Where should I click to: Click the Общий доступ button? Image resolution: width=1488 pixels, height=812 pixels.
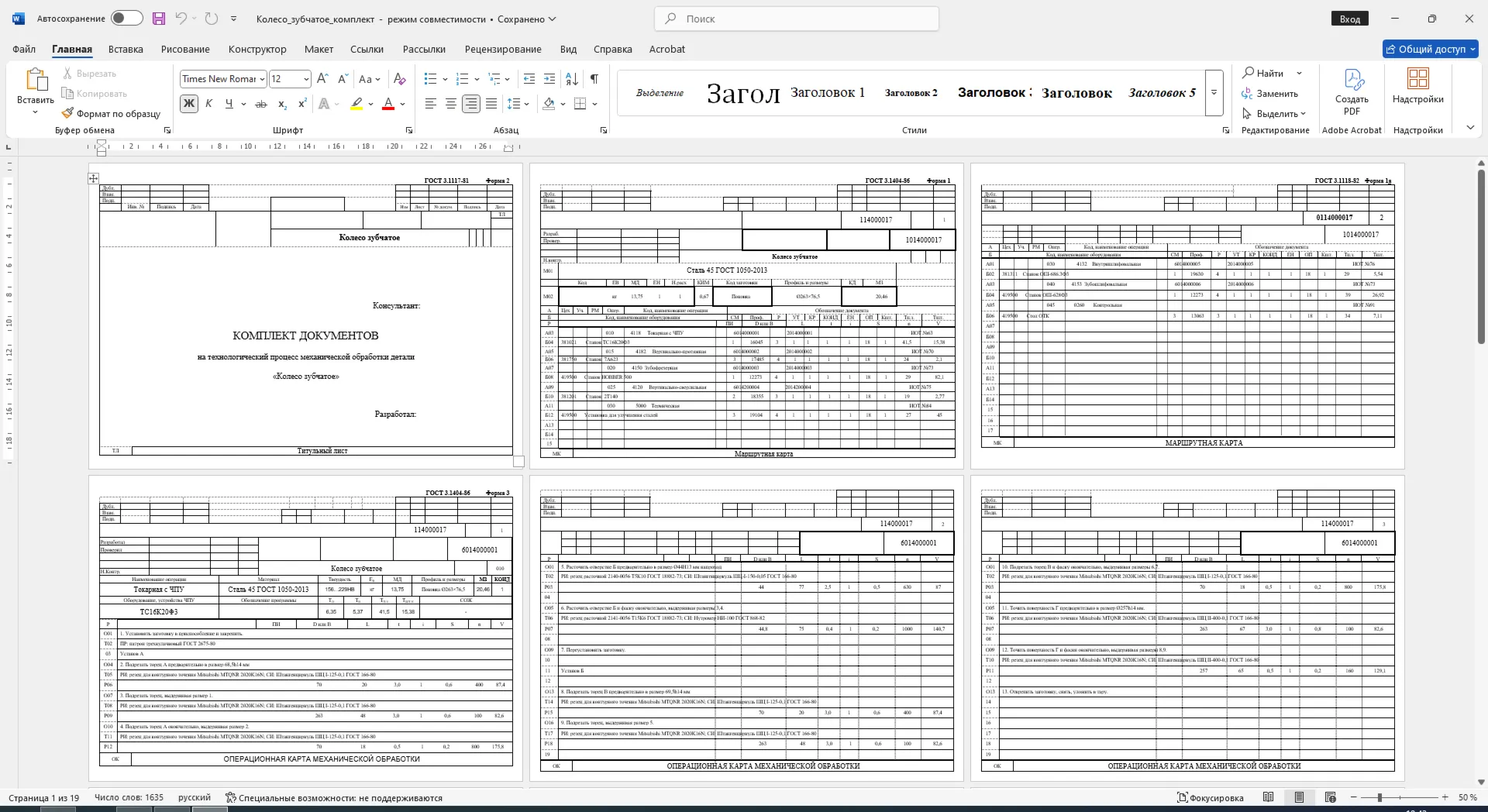point(1431,49)
